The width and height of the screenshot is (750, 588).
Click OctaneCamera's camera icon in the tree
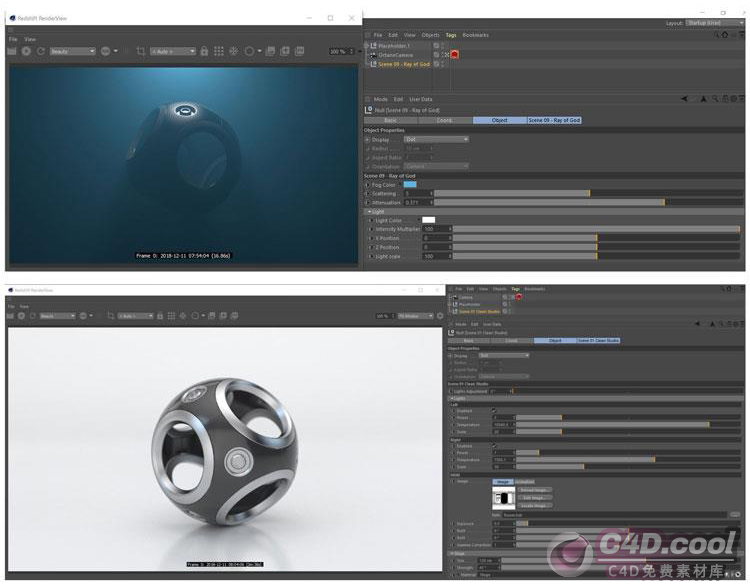(x=374, y=55)
